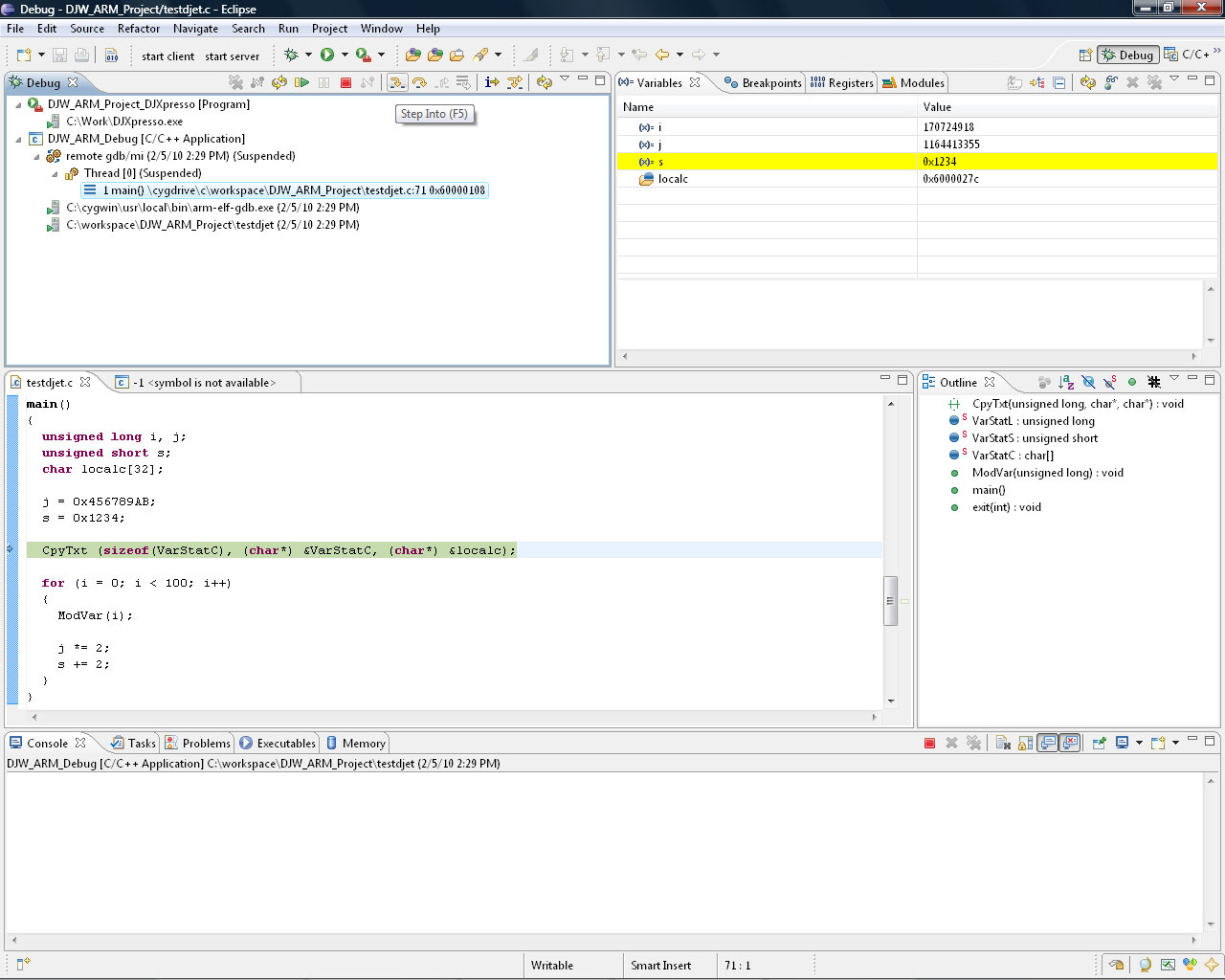This screenshot has width=1225, height=980.
Task: Open the Window menu
Action: pyautogui.click(x=382, y=29)
